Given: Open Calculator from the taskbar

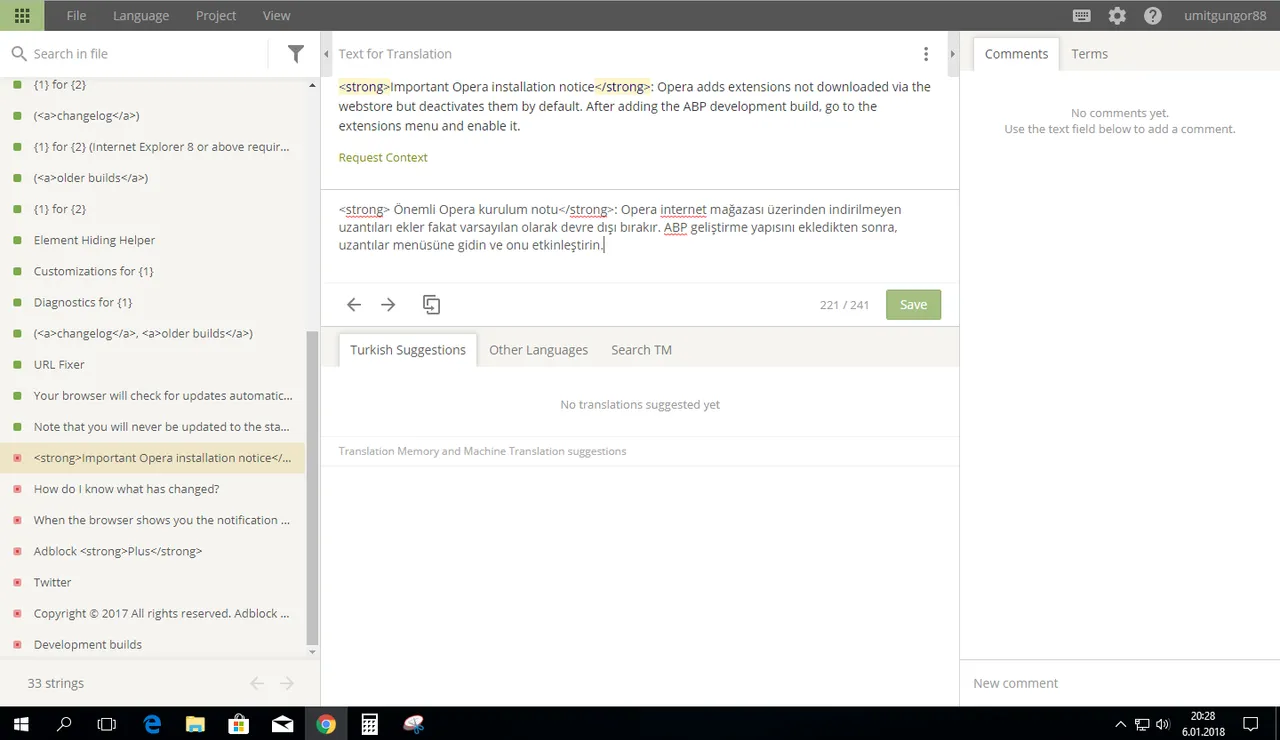Looking at the screenshot, I should pos(369,724).
